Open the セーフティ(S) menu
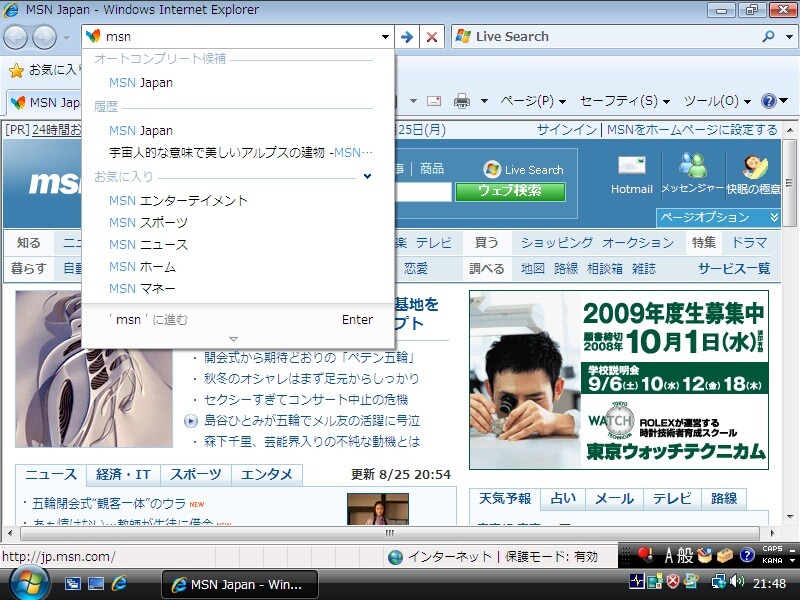Viewport: 800px width, 600px height. tap(624, 101)
